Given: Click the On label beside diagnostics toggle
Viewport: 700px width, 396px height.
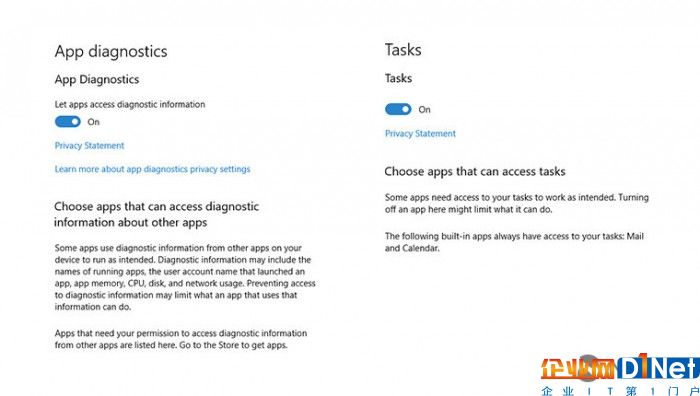Looking at the screenshot, I should pyautogui.click(x=93, y=122).
